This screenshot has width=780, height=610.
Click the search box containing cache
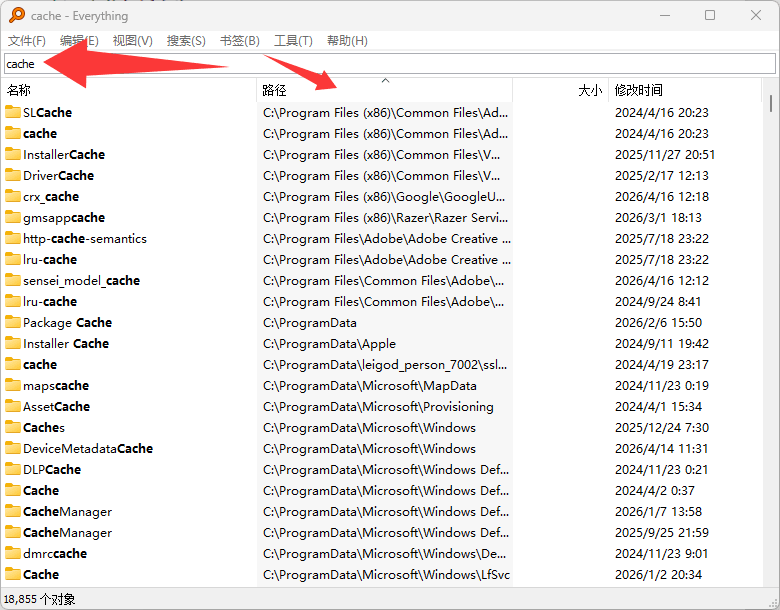tap(390, 64)
